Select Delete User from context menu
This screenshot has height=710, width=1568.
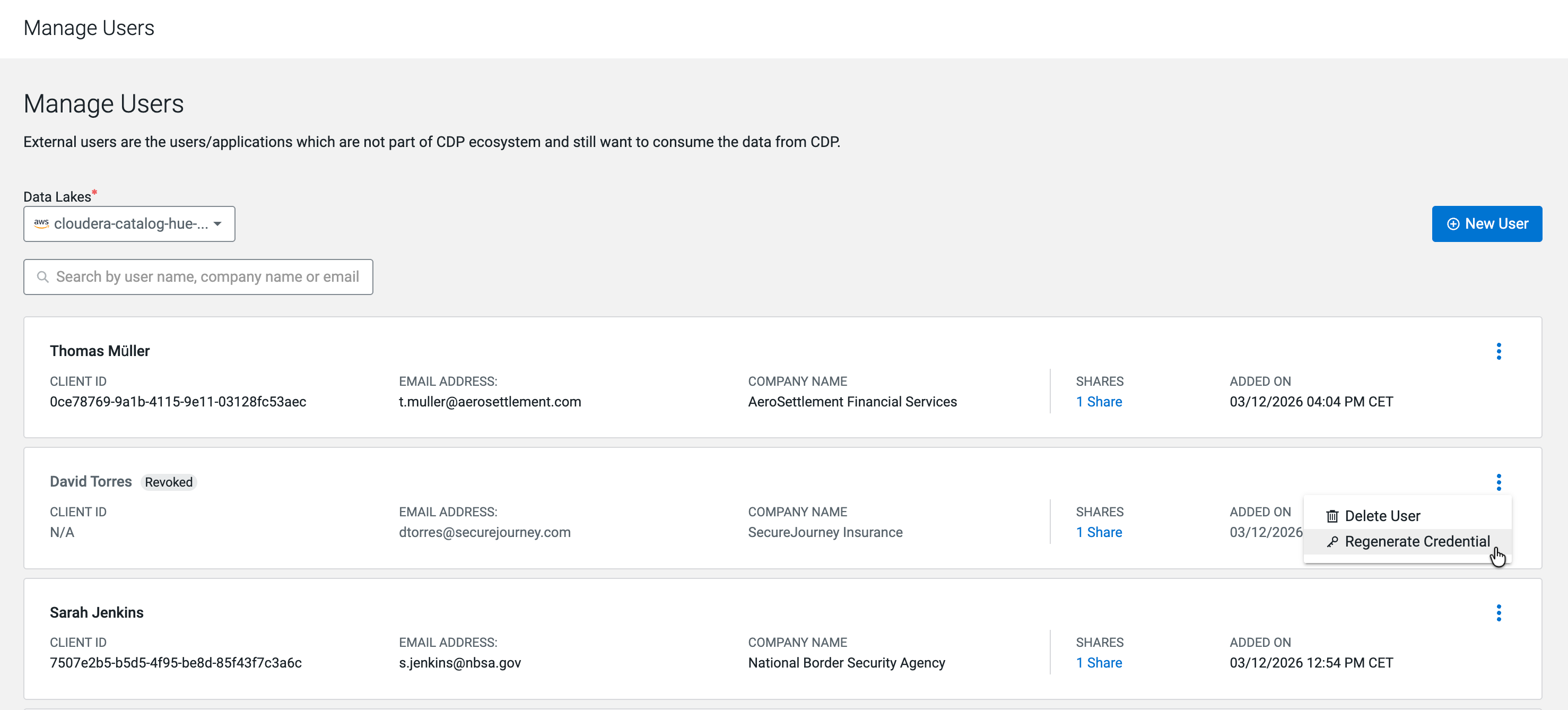click(1382, 516)
